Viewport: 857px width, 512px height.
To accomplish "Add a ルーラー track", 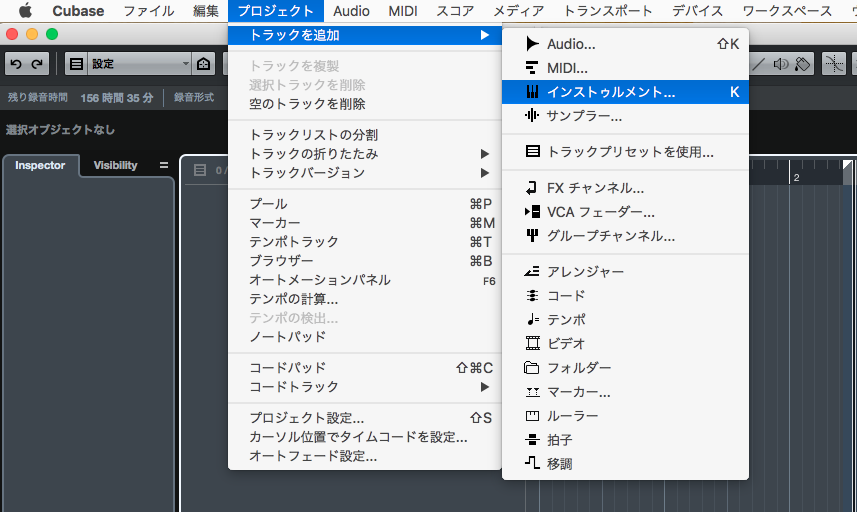I will point(625,416).
